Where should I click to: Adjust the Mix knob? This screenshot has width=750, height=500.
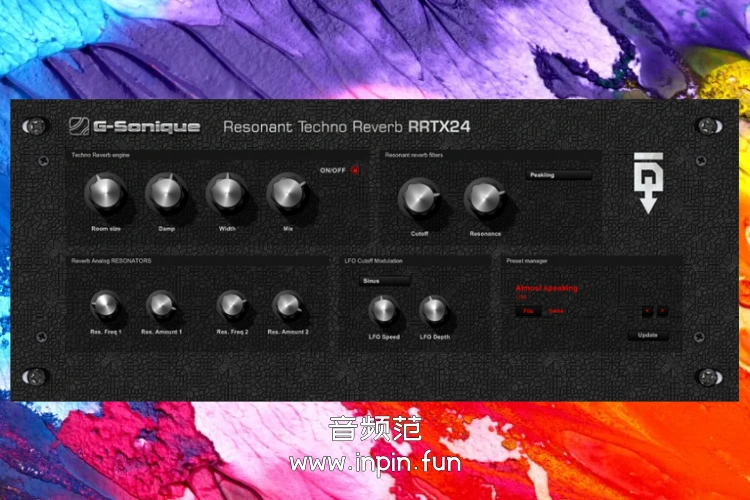click(x=287, y=193)
